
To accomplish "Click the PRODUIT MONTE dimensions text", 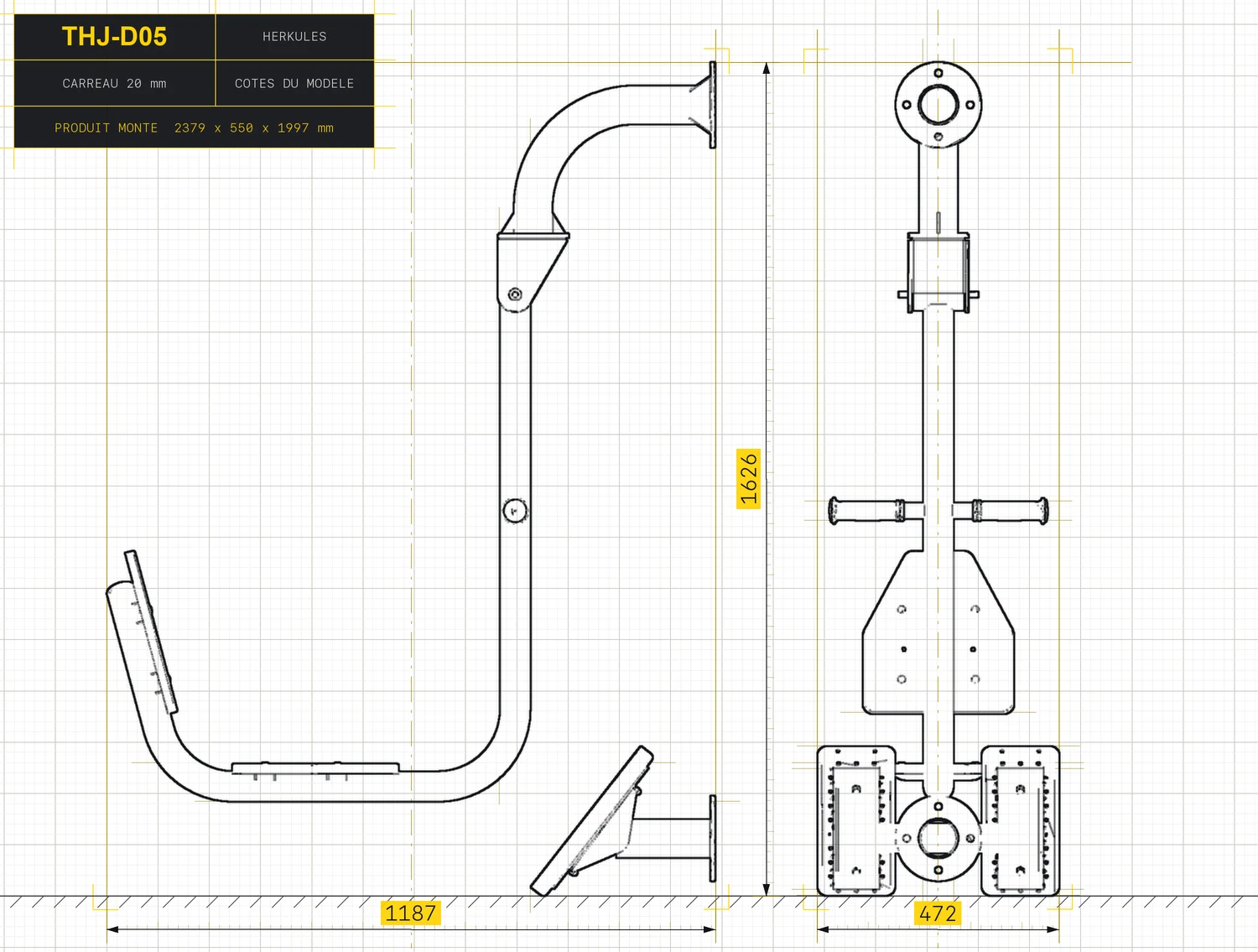I will pyautogui.click(x=194, y=127).
